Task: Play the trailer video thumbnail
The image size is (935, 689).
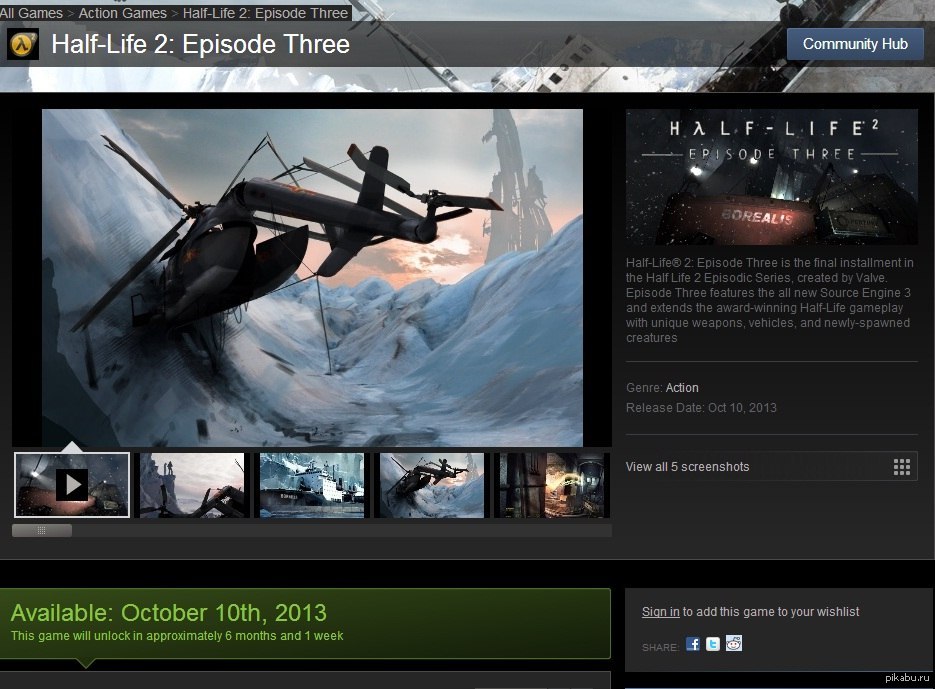Action: [72, 485]
